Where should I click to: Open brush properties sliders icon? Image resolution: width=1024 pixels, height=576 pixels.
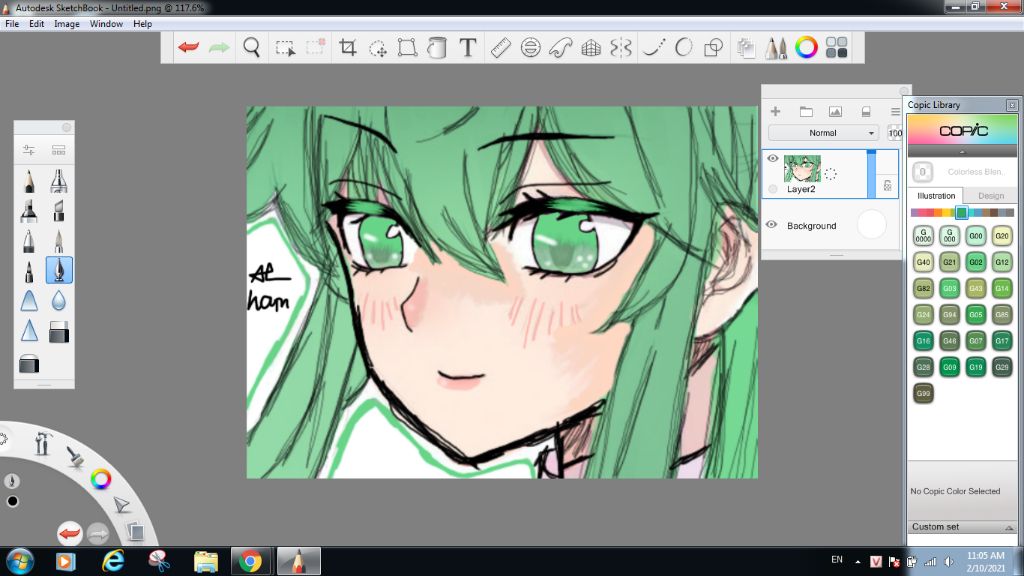coord(29,150)
